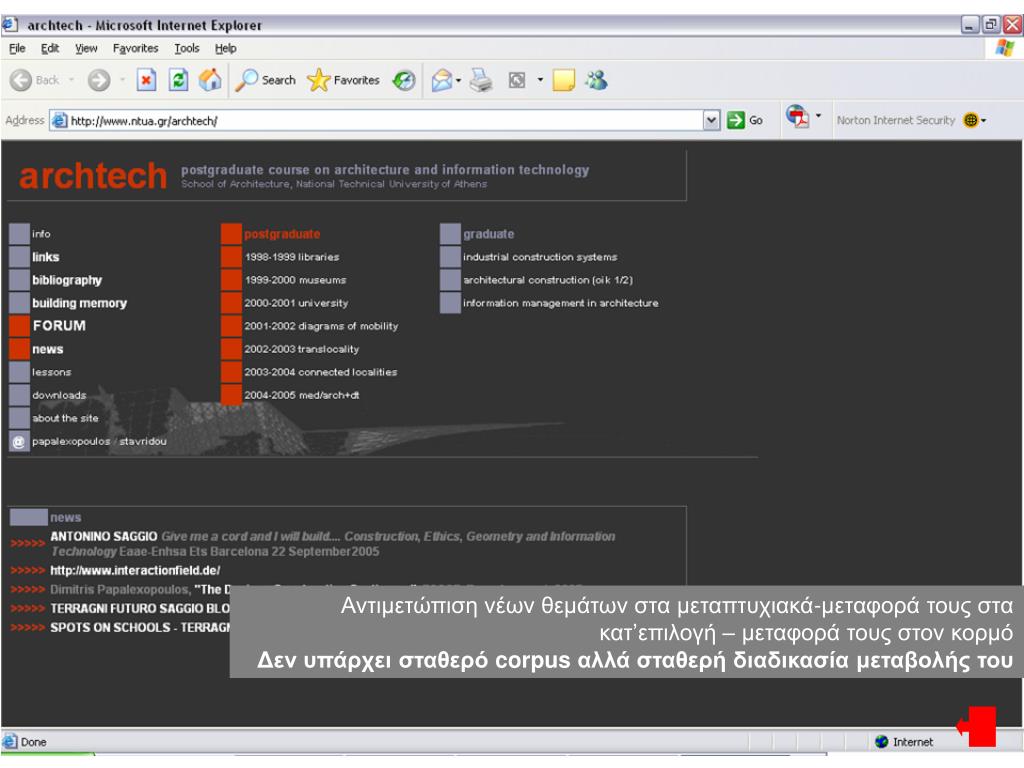The image size is (1024, 768).
Task: Click the Internet zone globe in status bar
Action: click(882, 741)
